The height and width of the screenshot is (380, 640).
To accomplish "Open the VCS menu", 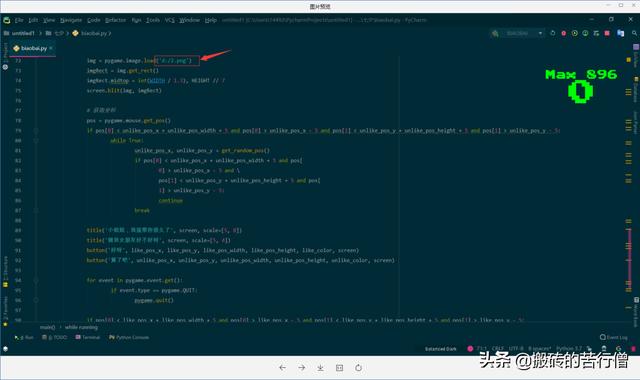I will coord(169,20).
